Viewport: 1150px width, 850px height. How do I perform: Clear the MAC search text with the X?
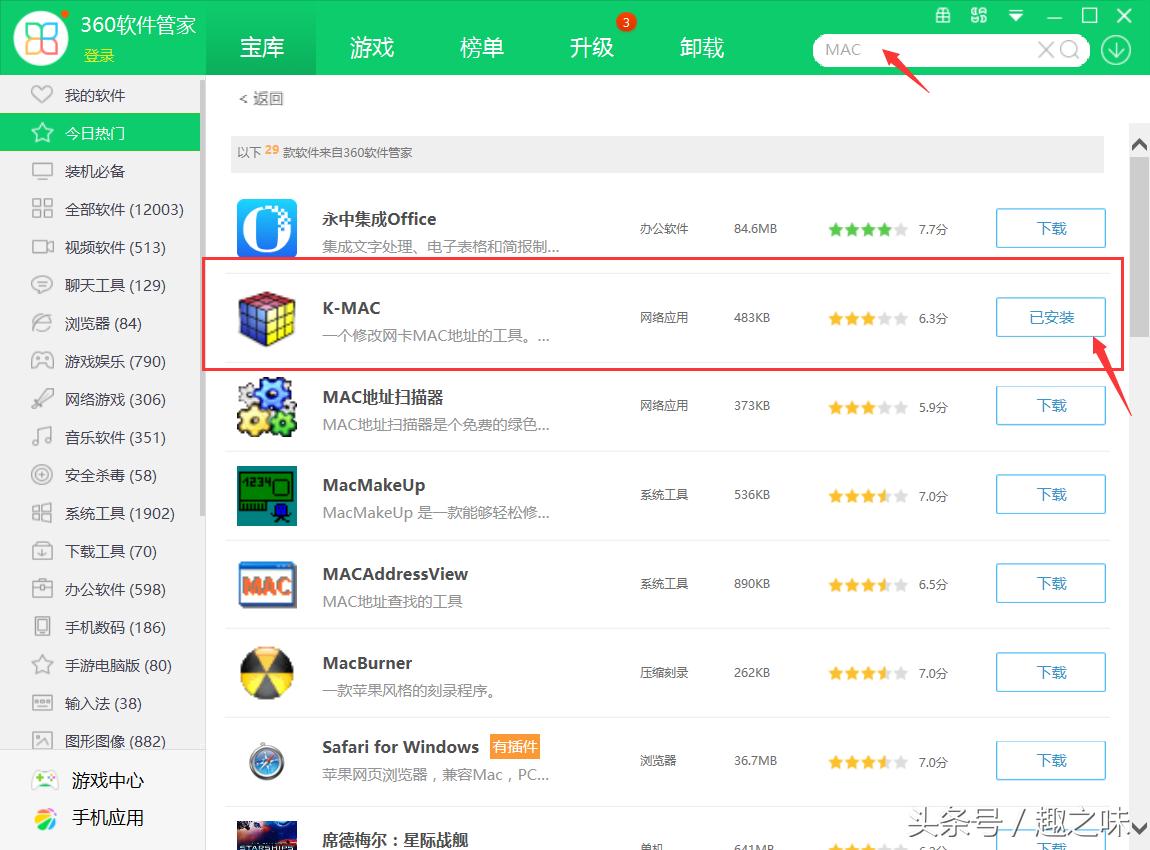point(1046,49)
